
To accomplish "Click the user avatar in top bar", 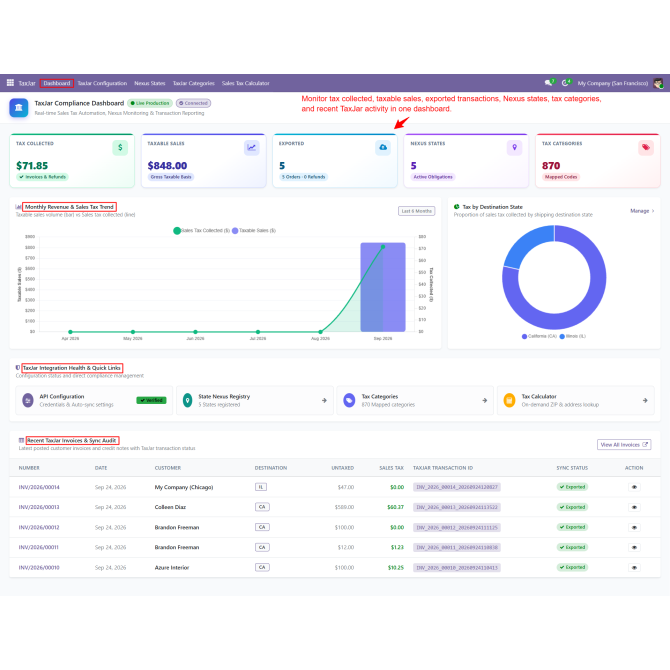I will point(658,83).
